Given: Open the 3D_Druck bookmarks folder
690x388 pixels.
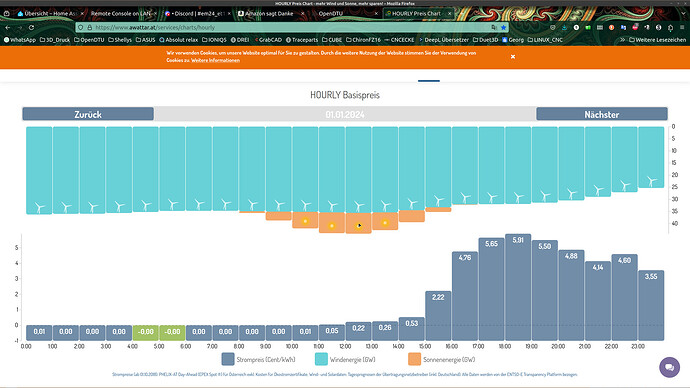Looking at the screenshot, I should [x=55, y=40].
